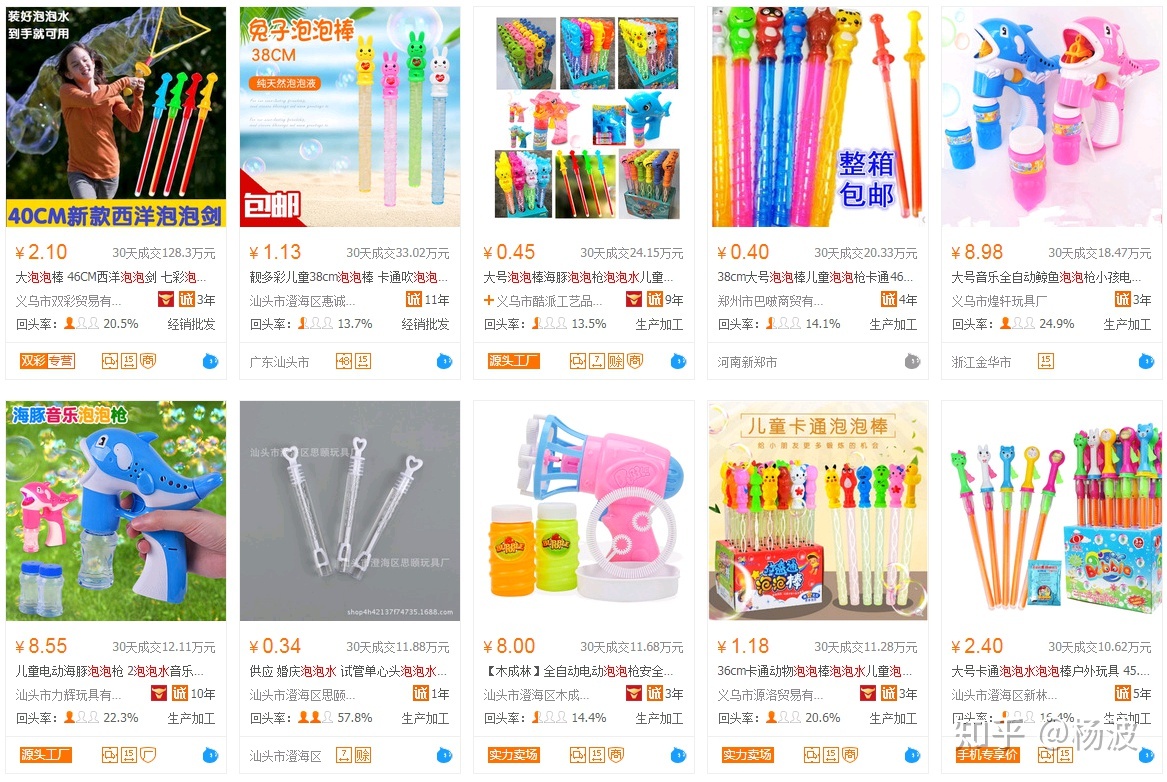Click the 15-day return badge by 浙江金华市
Screen dimensions: 1167x782
1046,362
